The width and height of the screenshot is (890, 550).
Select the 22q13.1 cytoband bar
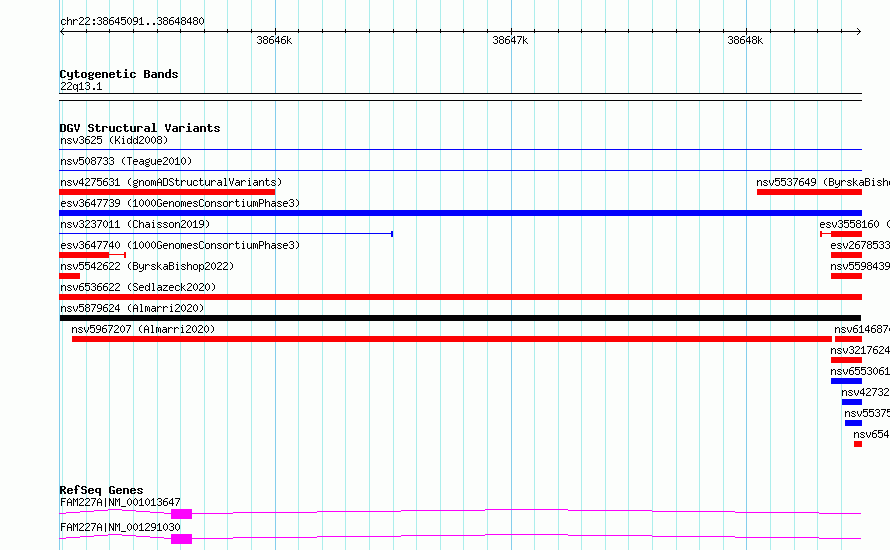[460, 97]
